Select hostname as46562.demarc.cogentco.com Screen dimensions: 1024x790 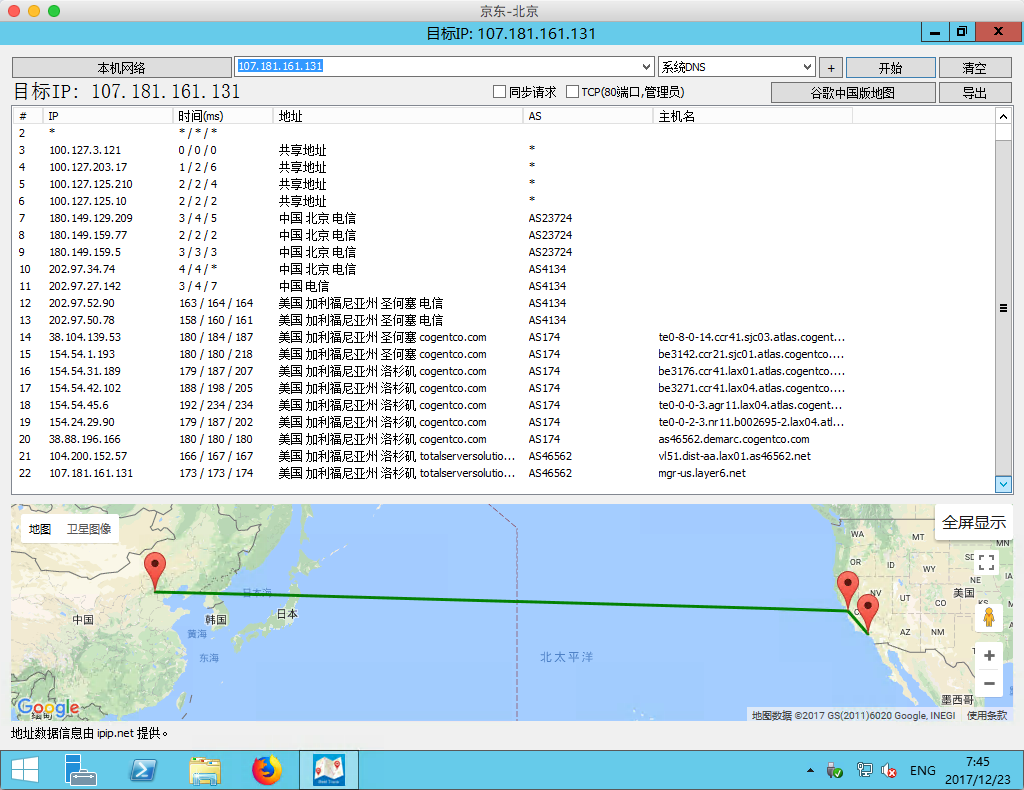[733, 439]
